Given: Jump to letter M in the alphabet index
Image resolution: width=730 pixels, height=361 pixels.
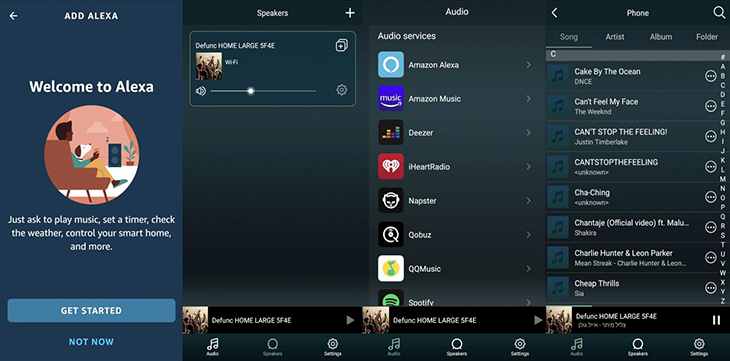Looking at the screenshot, I should tap(723, 179).
